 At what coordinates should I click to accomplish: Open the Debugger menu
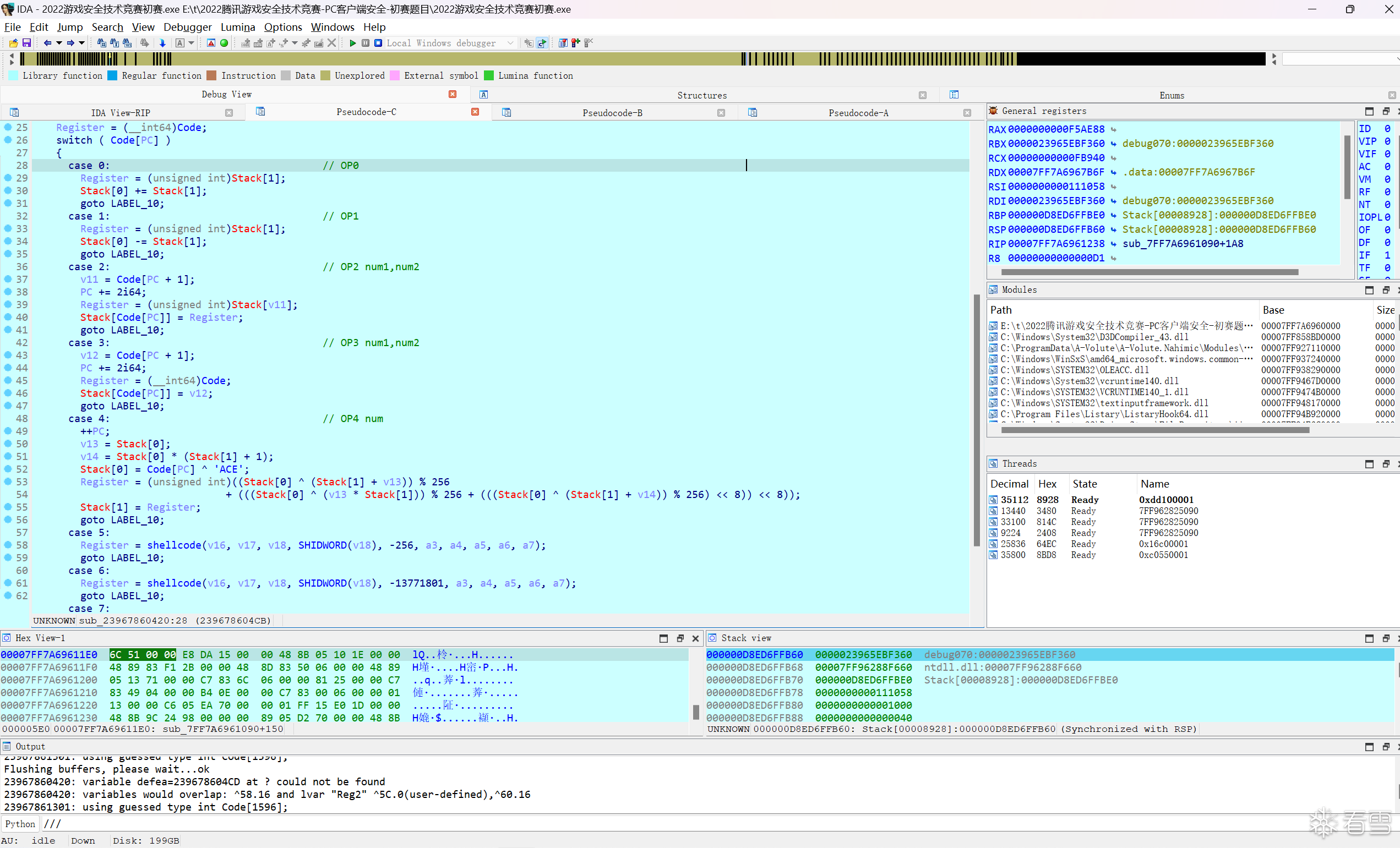[187, 27]
